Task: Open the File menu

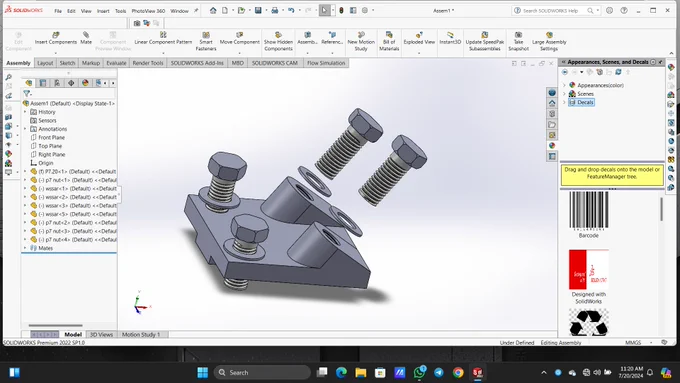Action: (58, 11)
